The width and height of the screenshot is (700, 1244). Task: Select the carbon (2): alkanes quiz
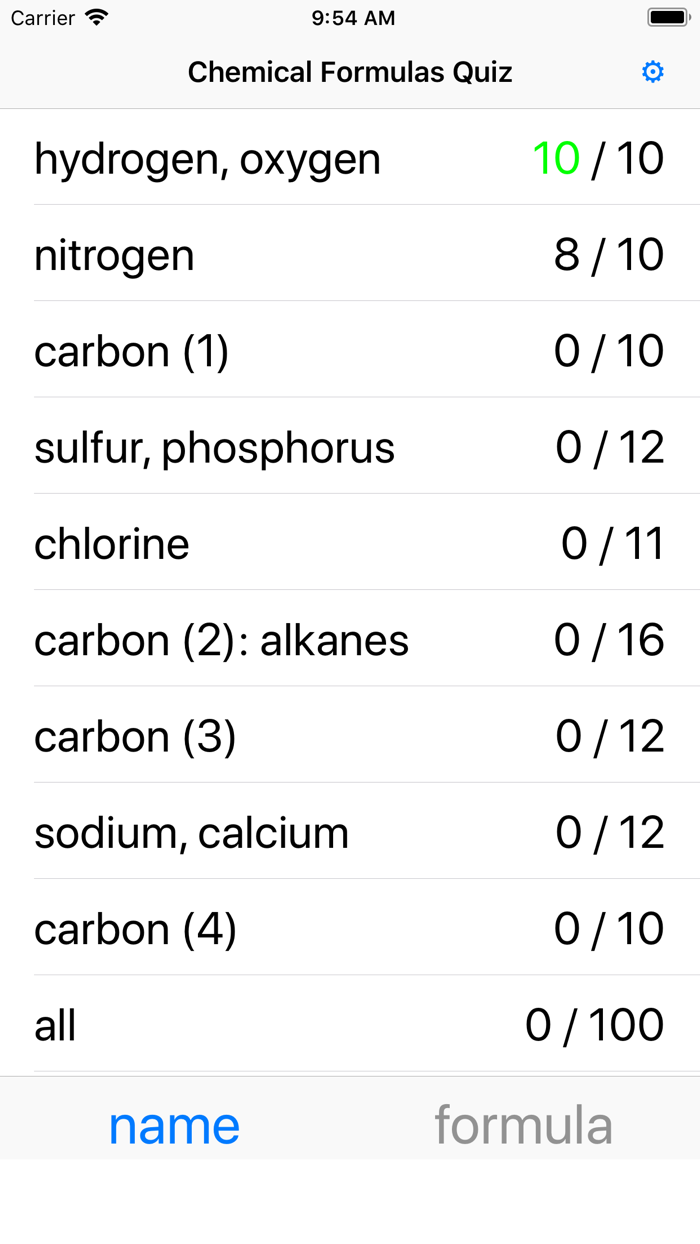pos(350,640)
